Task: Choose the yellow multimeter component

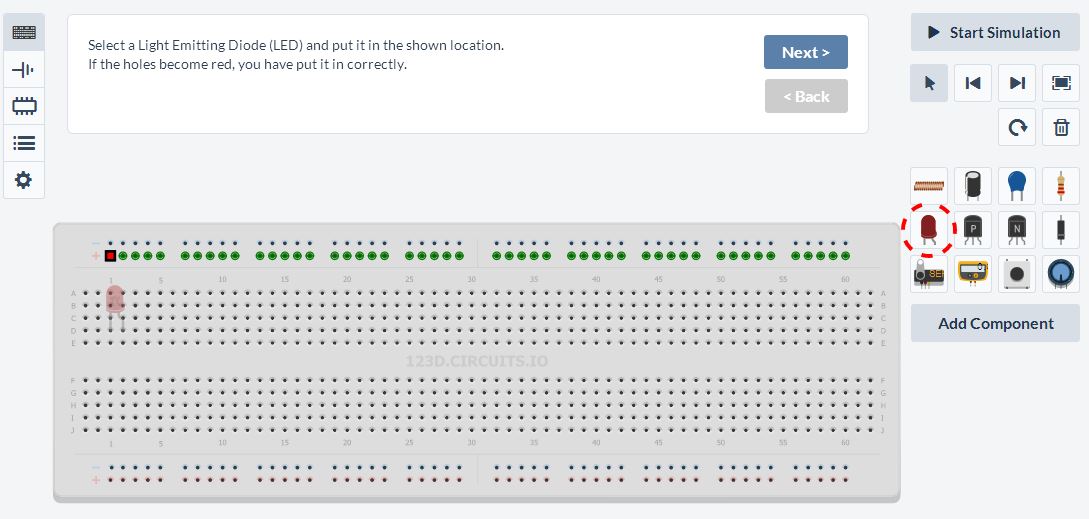Action: pos(972,274)
